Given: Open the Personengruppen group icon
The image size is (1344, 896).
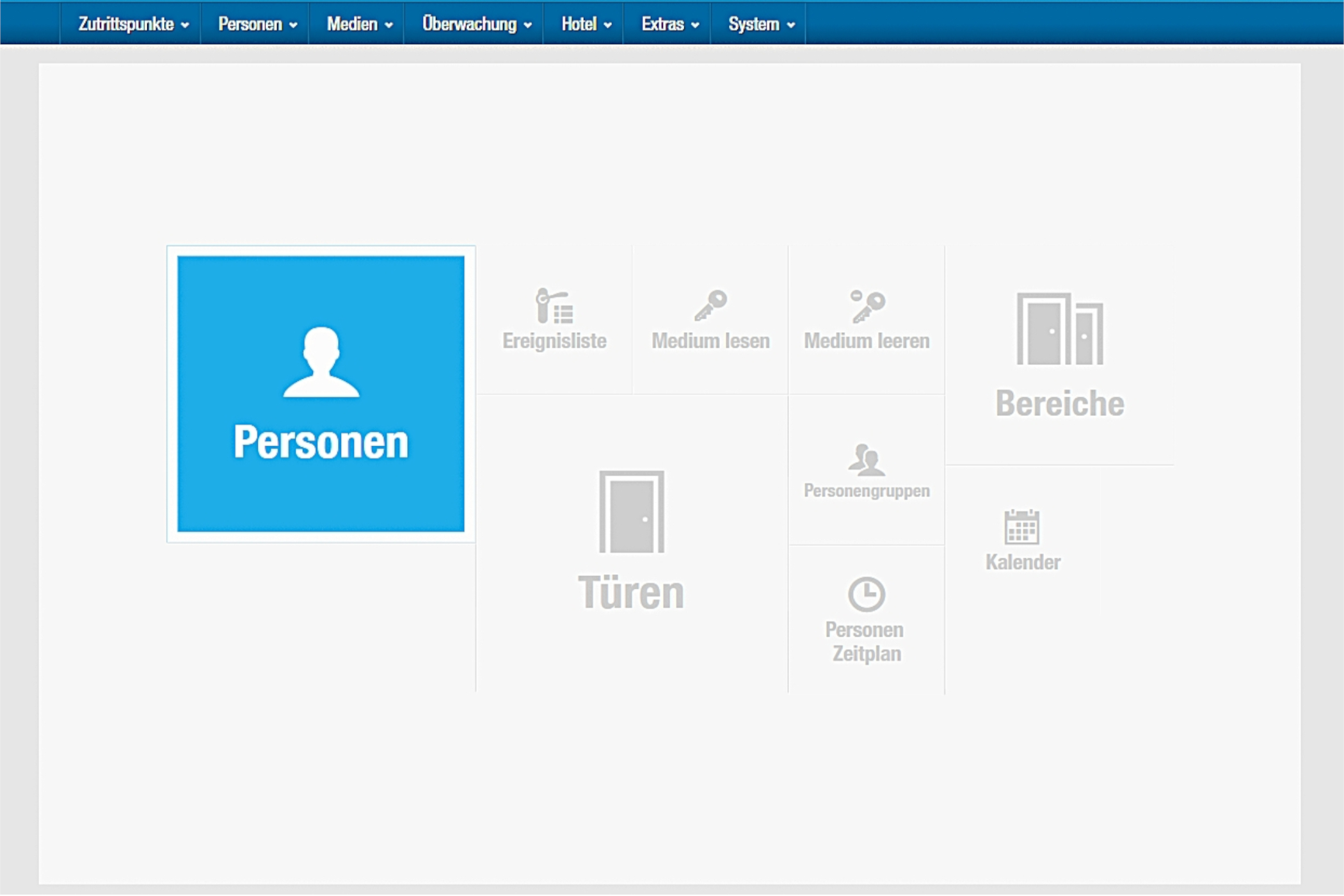Looking at the screenshot, I should pos(867,460).
